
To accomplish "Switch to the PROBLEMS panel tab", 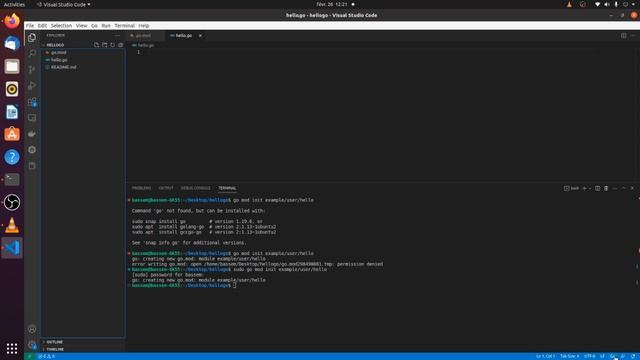I will pos(141,188).
